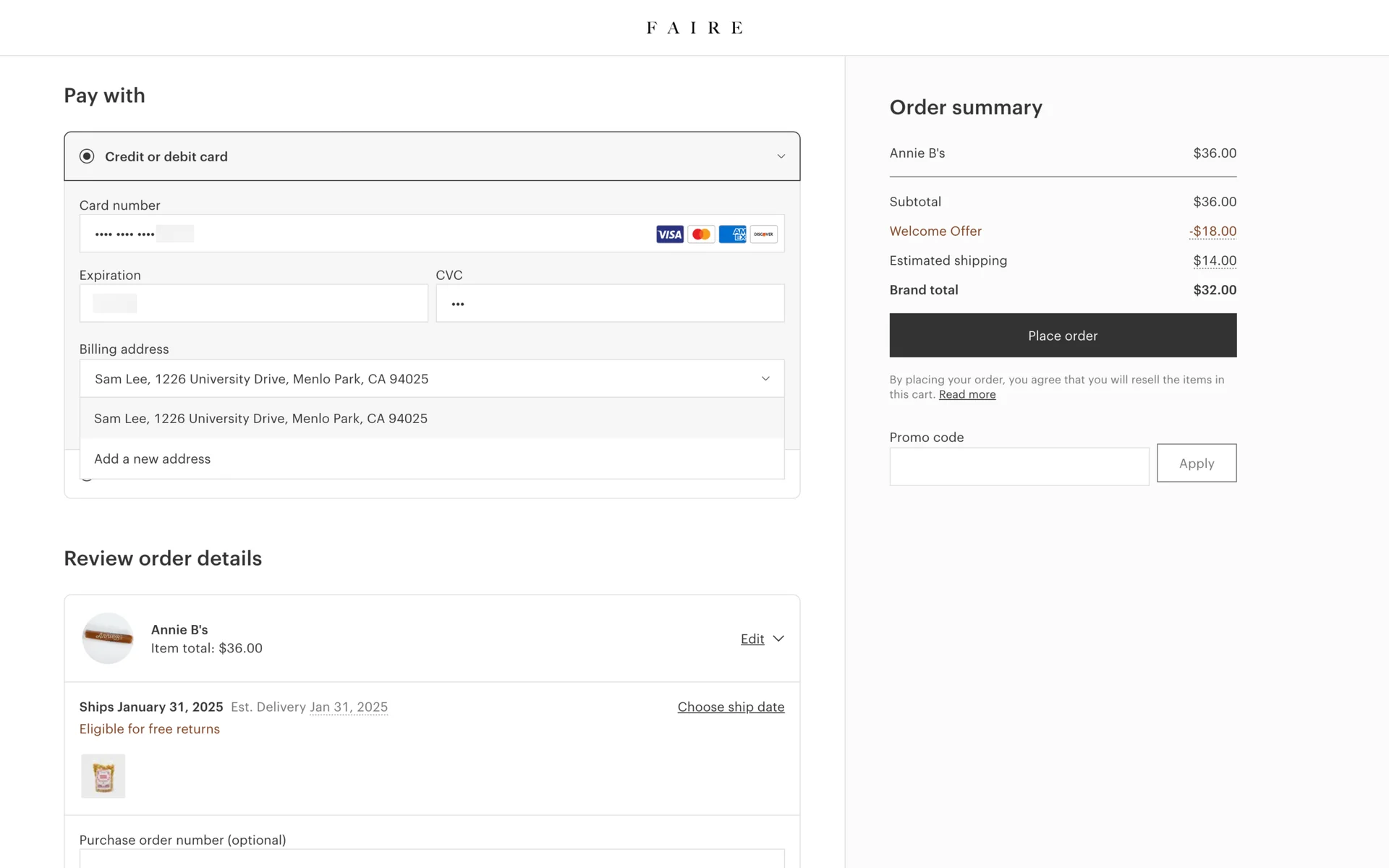Image resolution: width=1389 pixels, height=868 pixels.
Task: Click into the CVC field
Action: click(609, 303)
